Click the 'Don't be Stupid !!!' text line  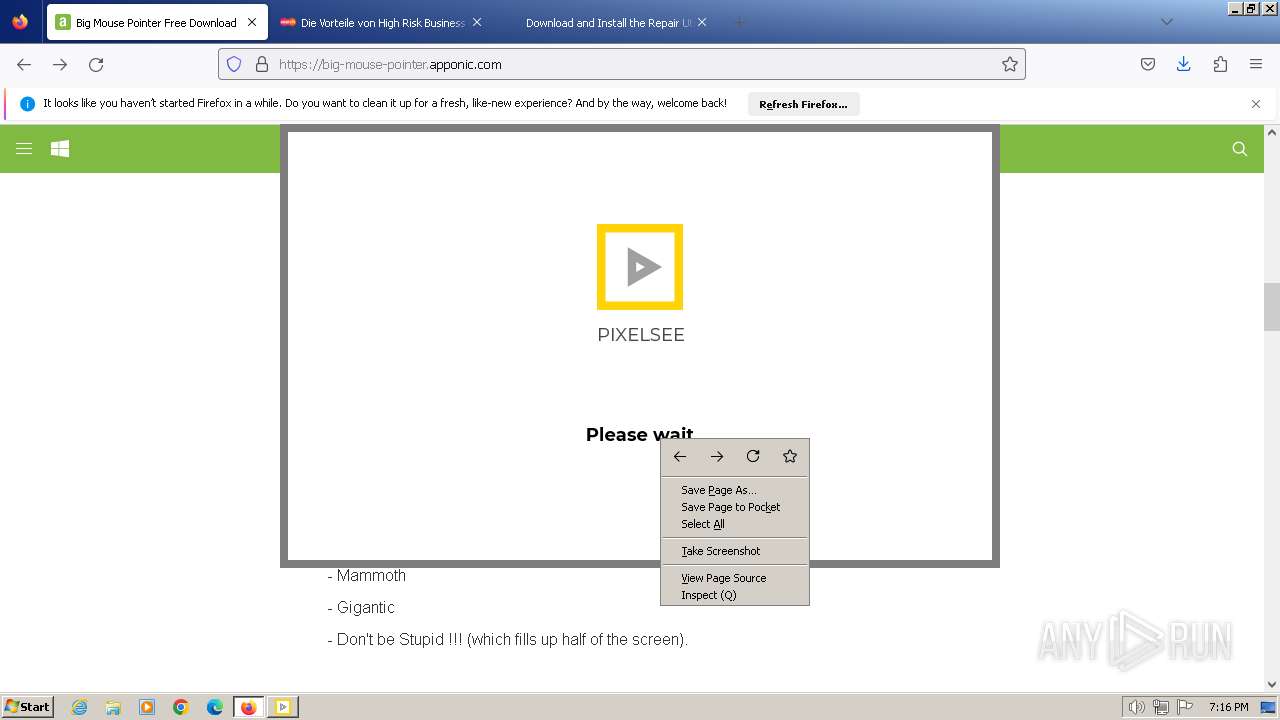point(507,639)
